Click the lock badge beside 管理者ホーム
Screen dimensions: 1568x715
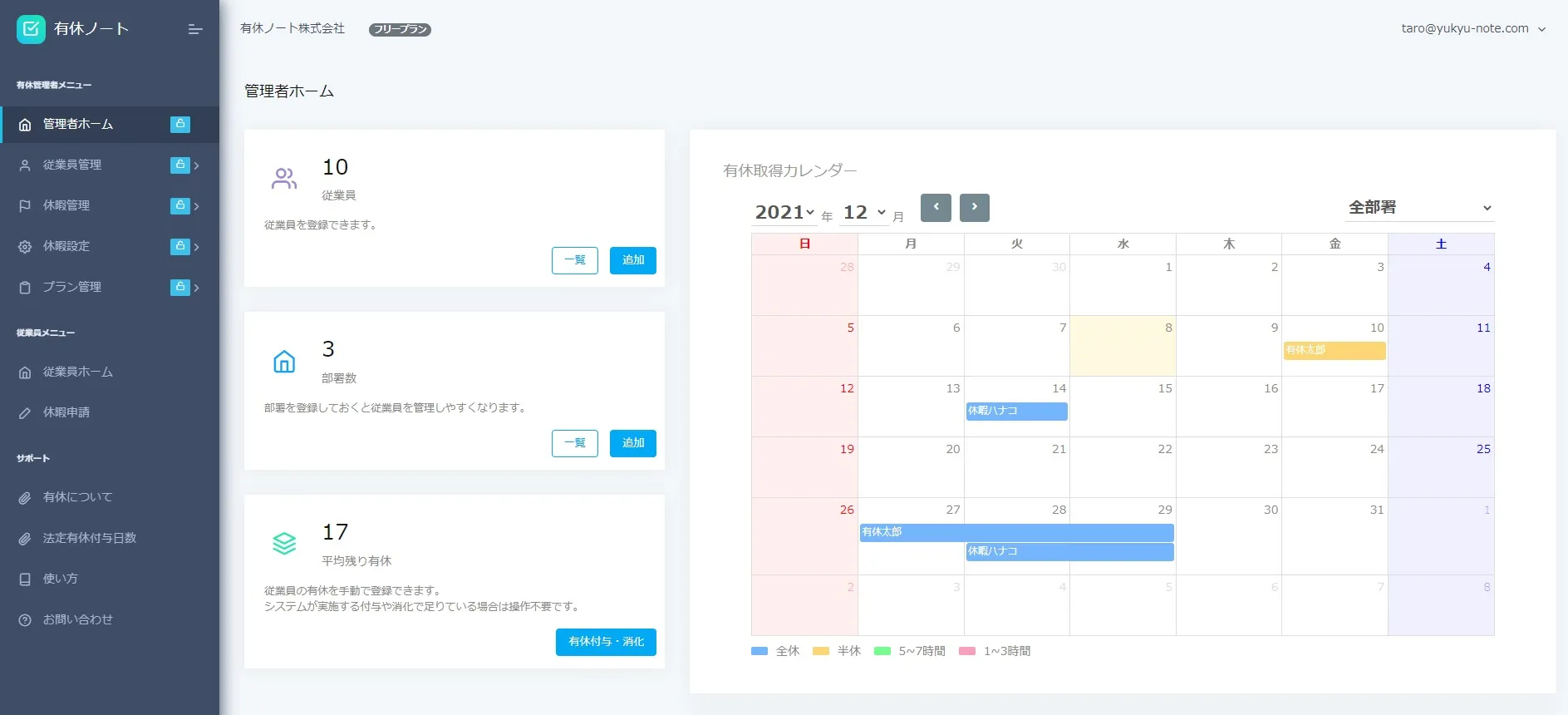(180, 124)
